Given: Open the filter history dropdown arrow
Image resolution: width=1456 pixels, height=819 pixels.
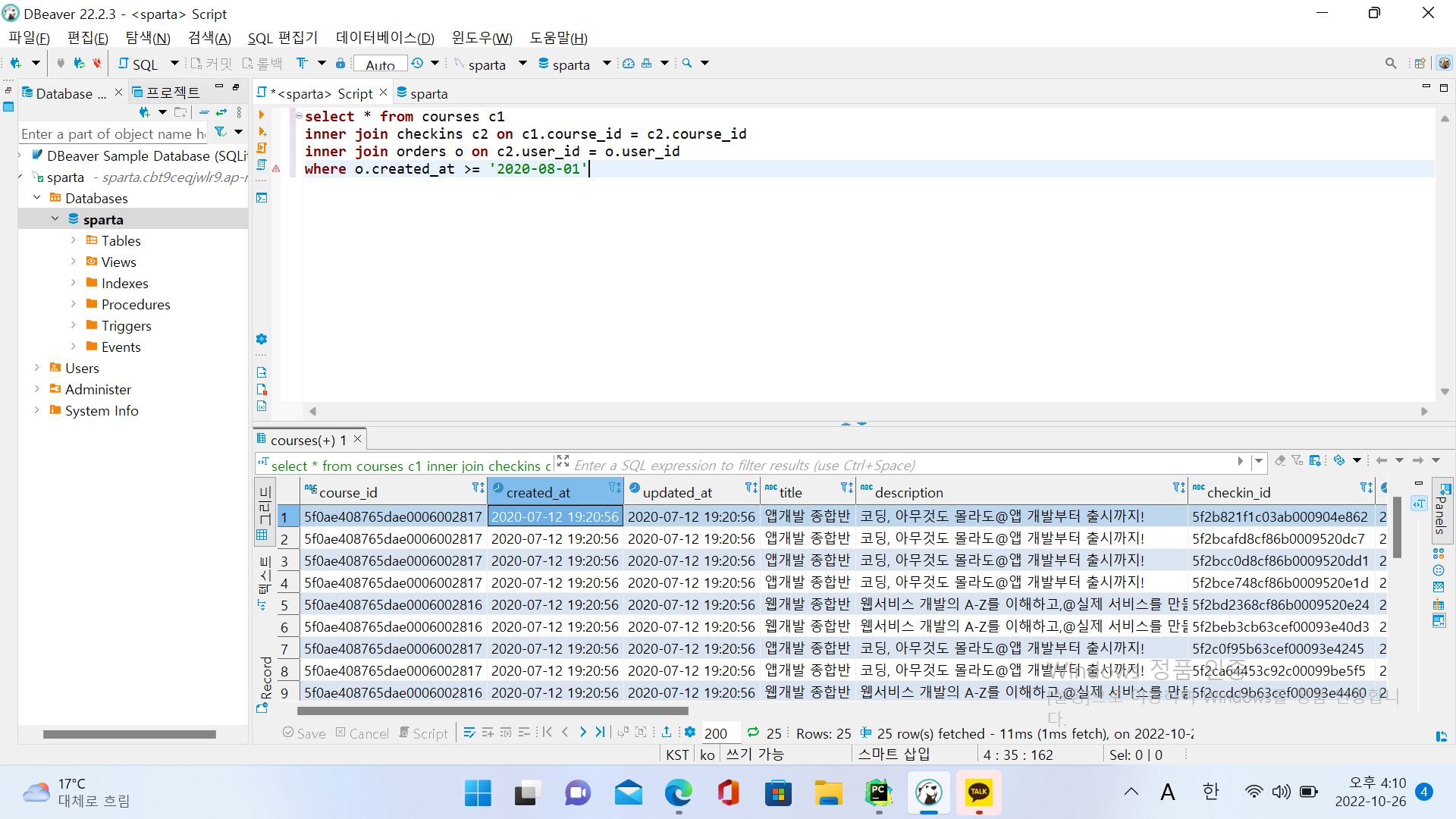Looking at the screenshot, I should click(1259, 461).
